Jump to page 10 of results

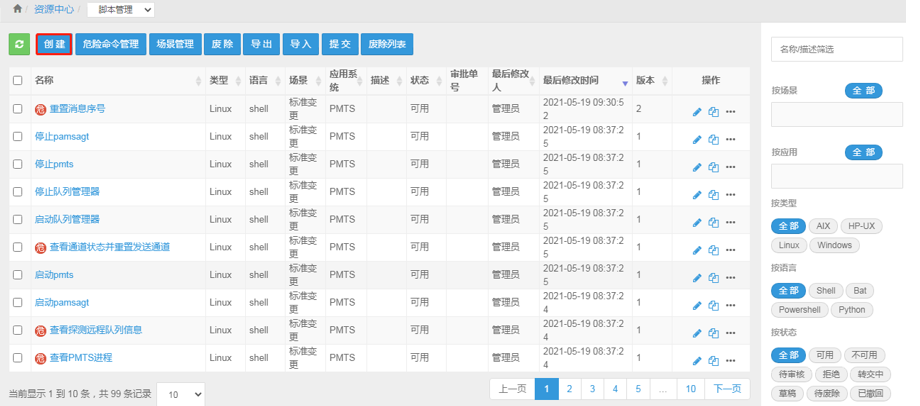(x=691, y=389)
